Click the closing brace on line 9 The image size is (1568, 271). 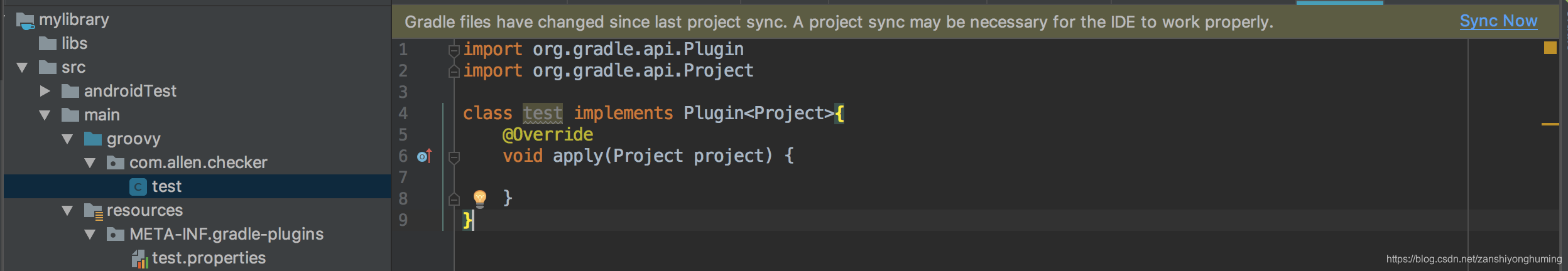click(x=467, y=220)
